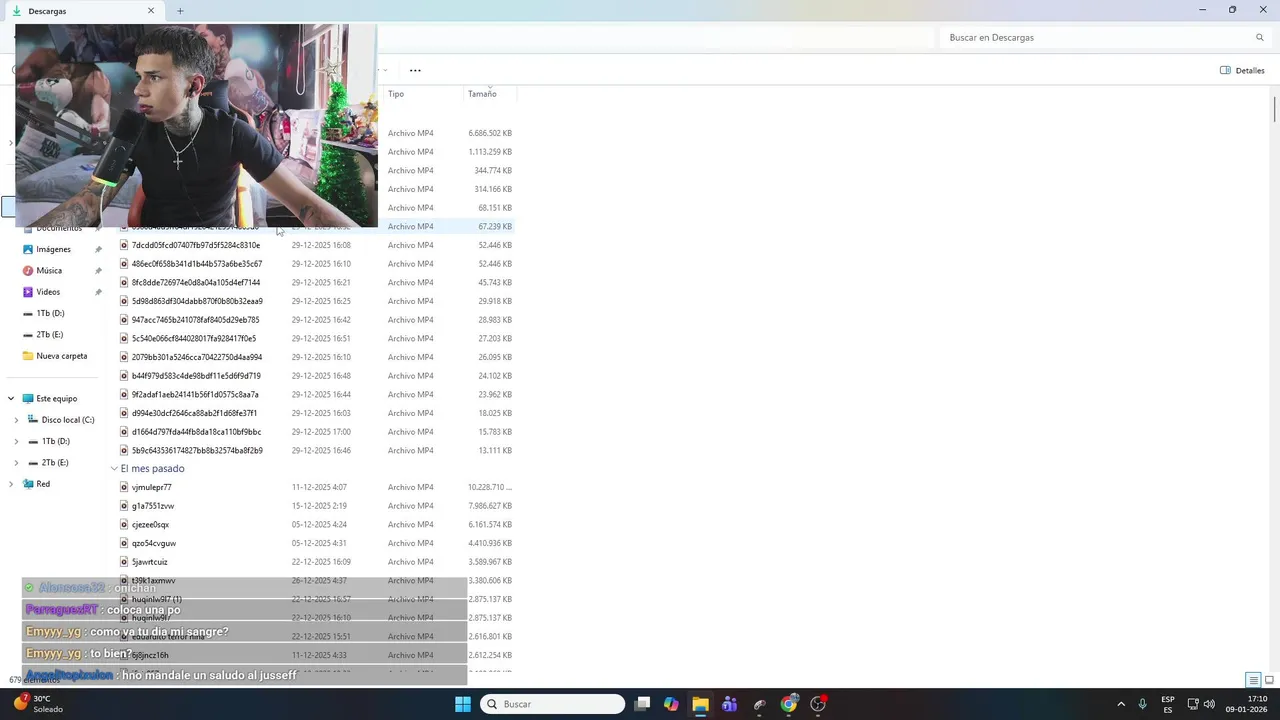1280x720 pixels.
Task: Launch Copilot from taskbar
Action: click(x=671, y=704)
